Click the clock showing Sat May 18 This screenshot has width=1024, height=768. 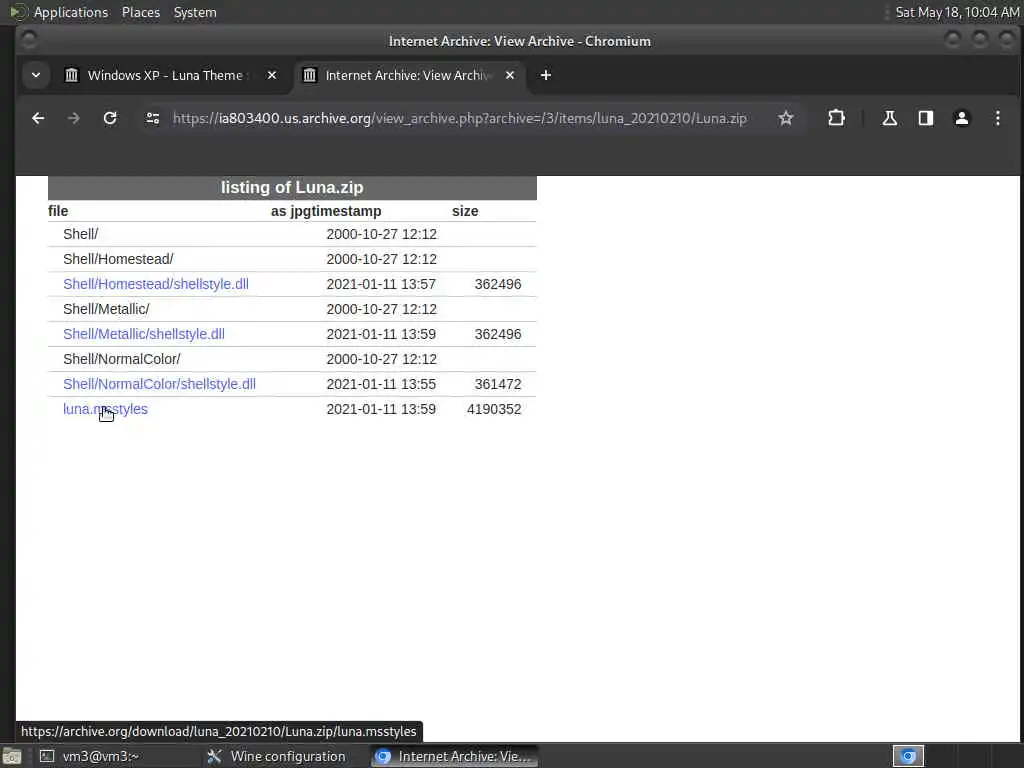pyautogui.click(x=957, y=12)
